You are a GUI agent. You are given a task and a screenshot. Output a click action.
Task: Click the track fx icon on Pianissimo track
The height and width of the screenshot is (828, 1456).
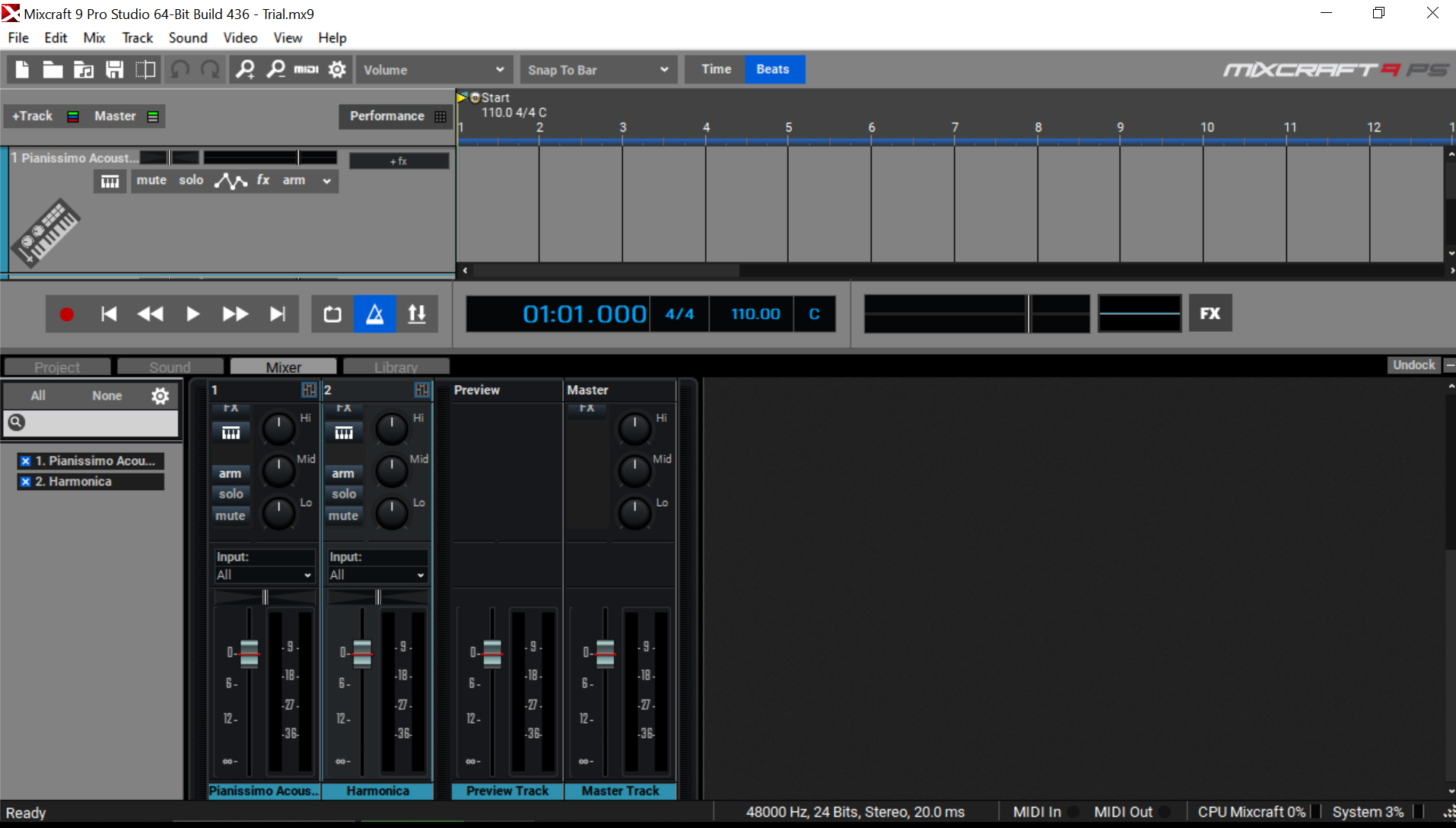click(x=263, y=180)
